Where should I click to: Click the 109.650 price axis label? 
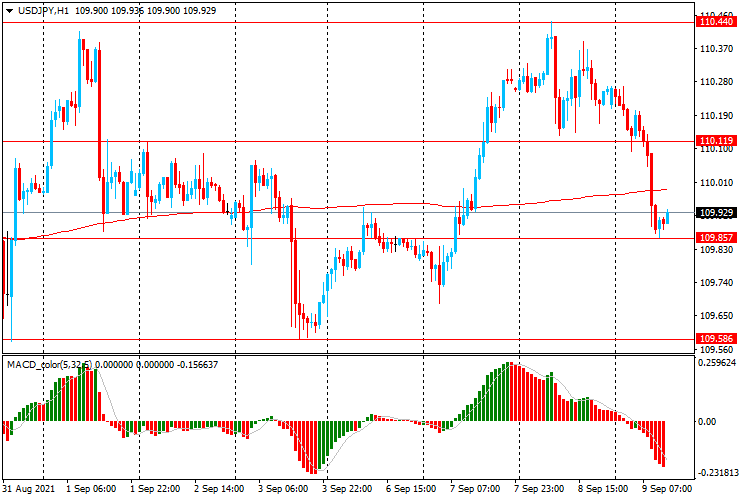(716, 316)
